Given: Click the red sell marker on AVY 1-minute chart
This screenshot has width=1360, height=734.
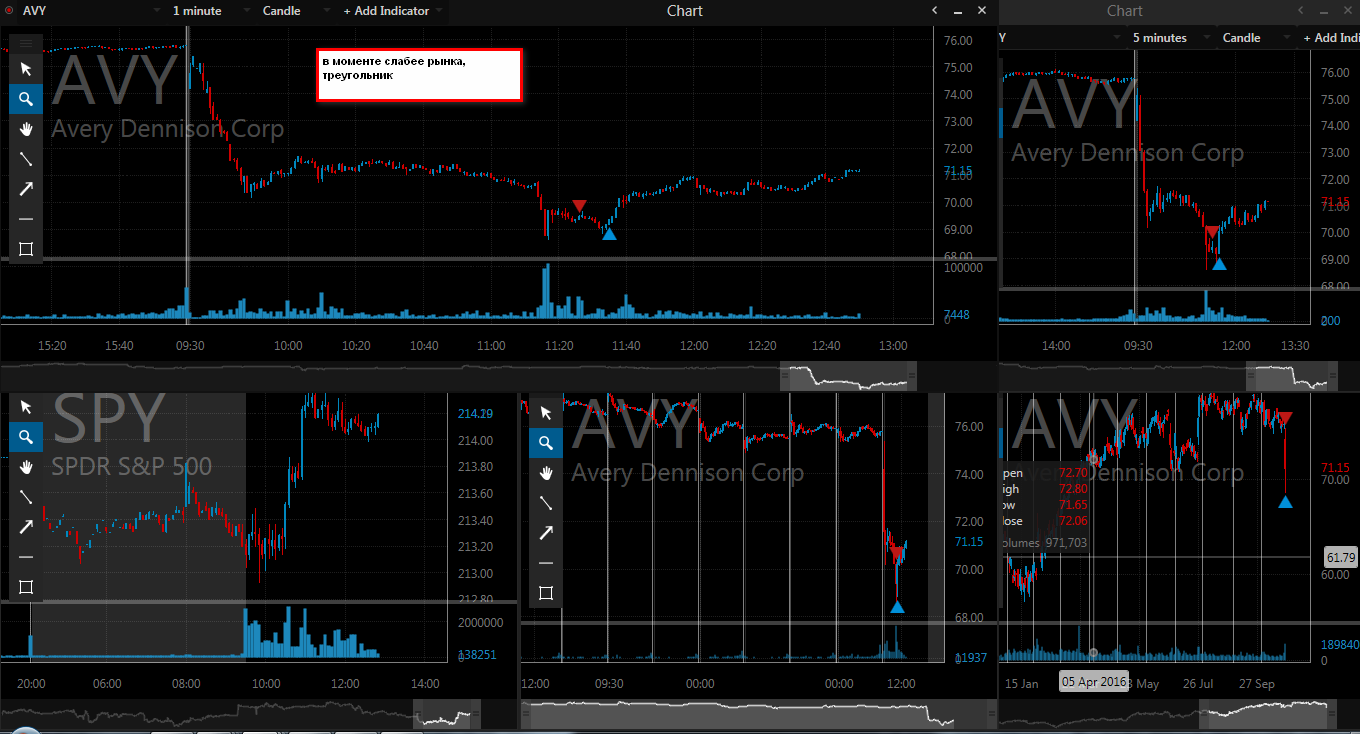Looking at the screenshot, I should click(579, 206).
